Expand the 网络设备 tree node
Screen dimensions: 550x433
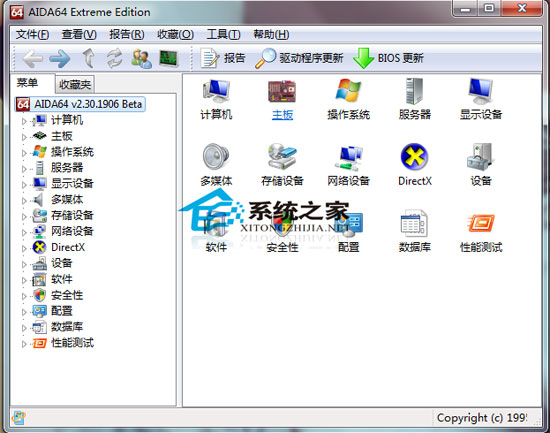click(24, 232)
